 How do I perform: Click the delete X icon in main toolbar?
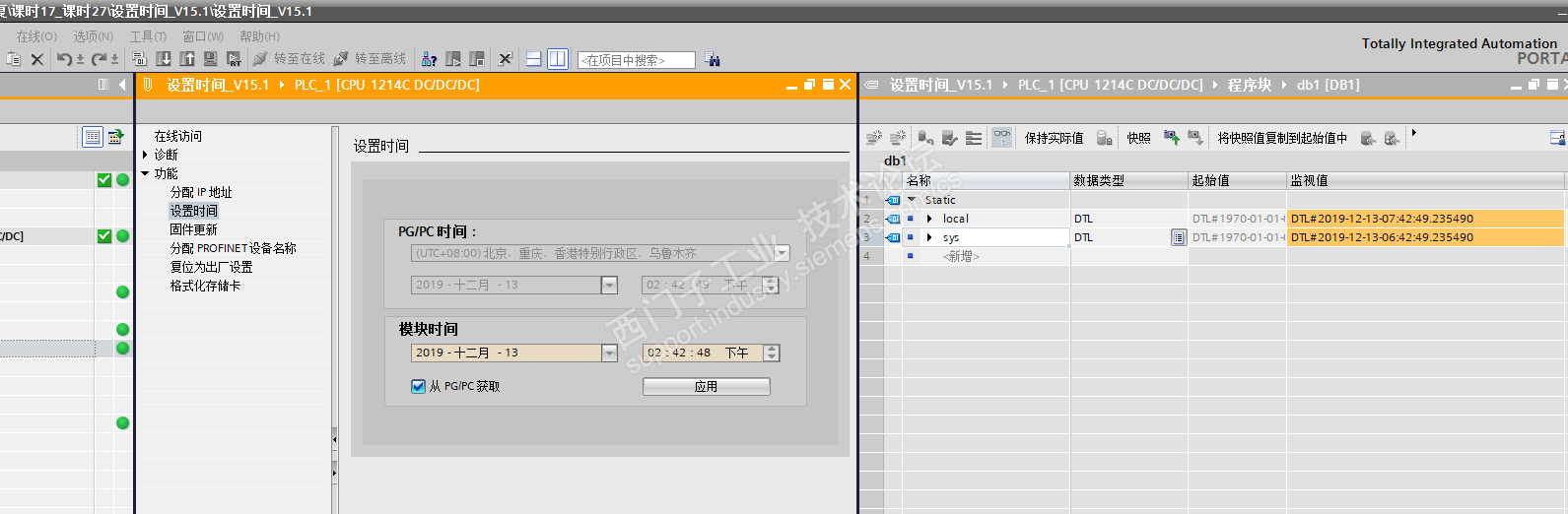point(37,59)
